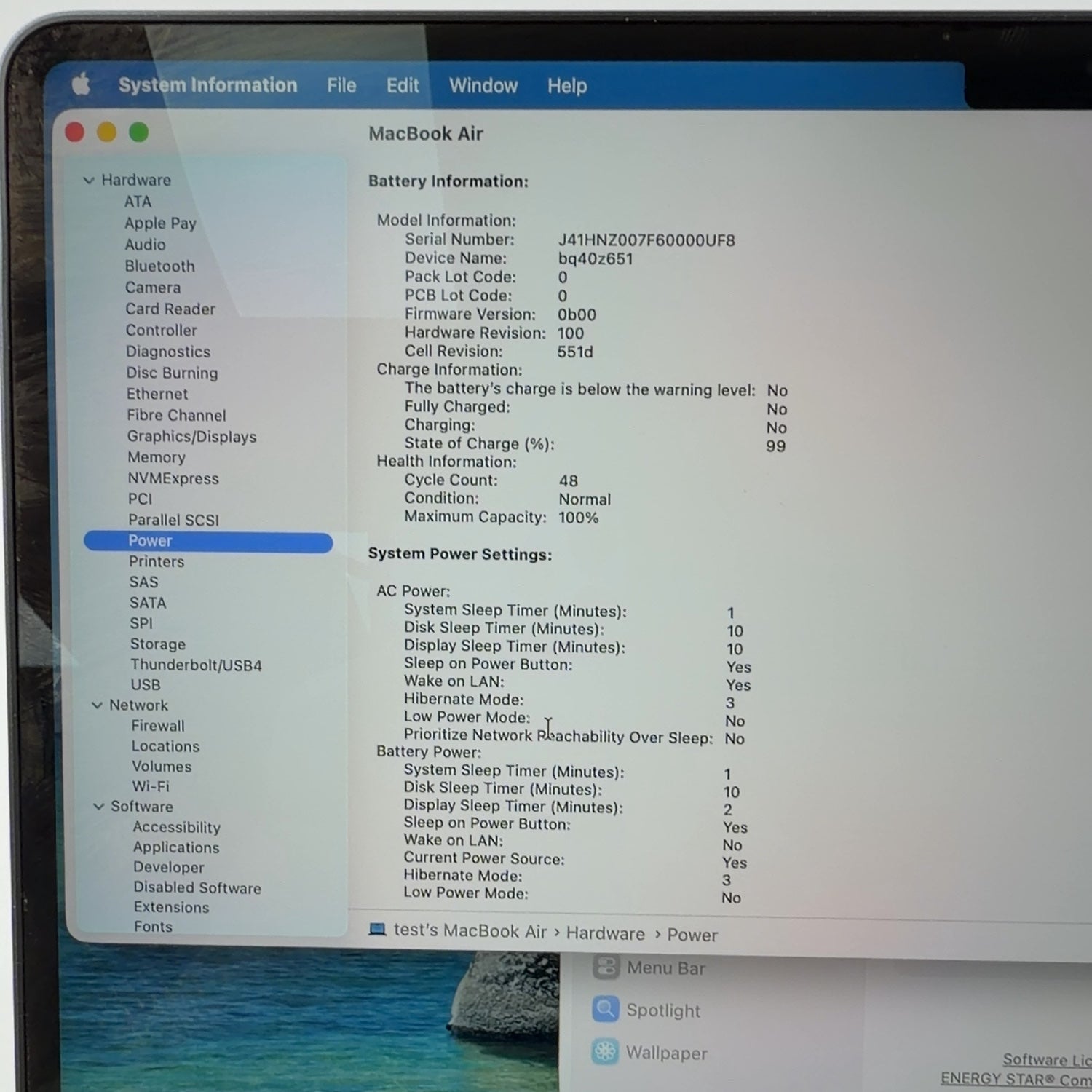
Task: Open the Apple menu icon
Action: coord(81,84)
